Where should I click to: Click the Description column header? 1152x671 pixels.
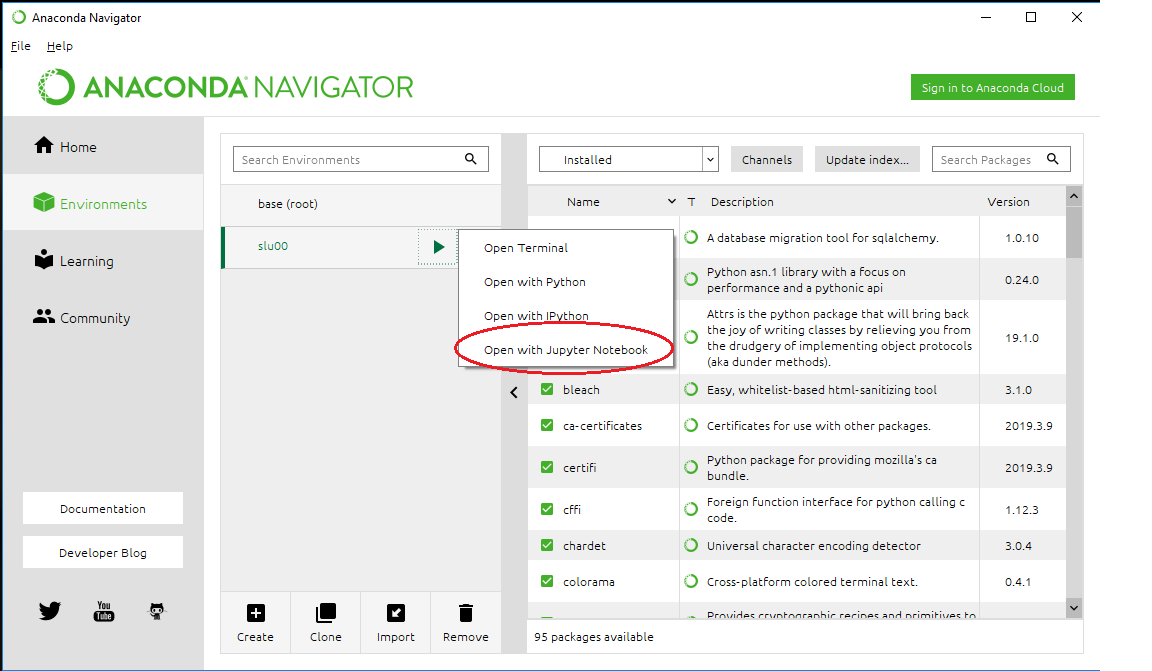pos(742,201)
